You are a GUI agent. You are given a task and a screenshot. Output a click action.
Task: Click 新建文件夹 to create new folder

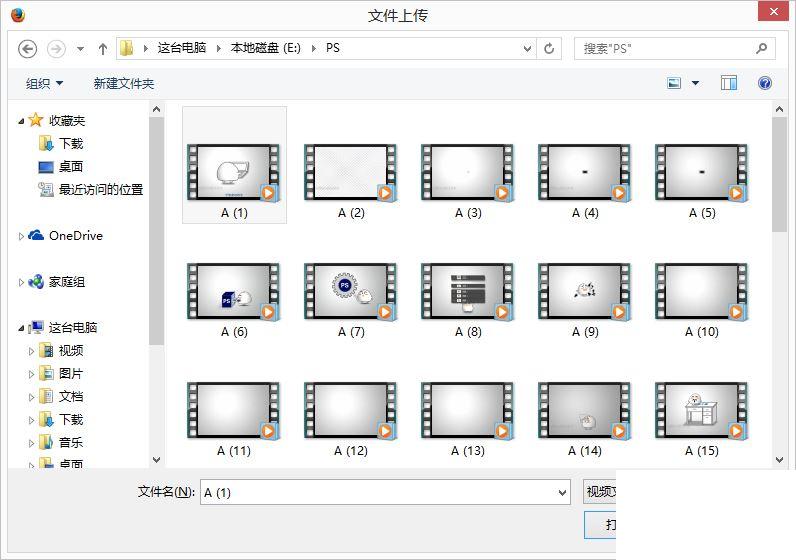124,83
